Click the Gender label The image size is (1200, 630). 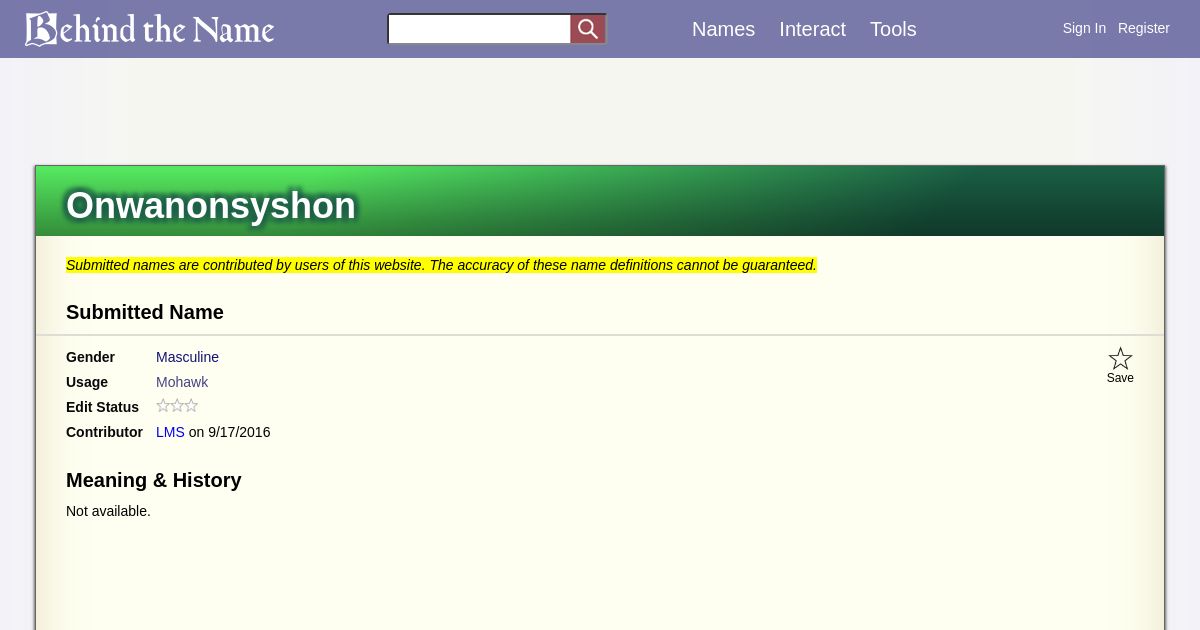(x=90, y=357)
